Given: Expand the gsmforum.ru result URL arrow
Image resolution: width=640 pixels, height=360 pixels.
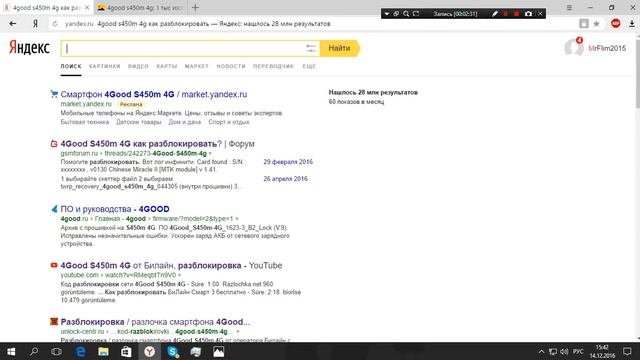Looking at the screenshot, I should pyautogui.click(x=210, y=153).
